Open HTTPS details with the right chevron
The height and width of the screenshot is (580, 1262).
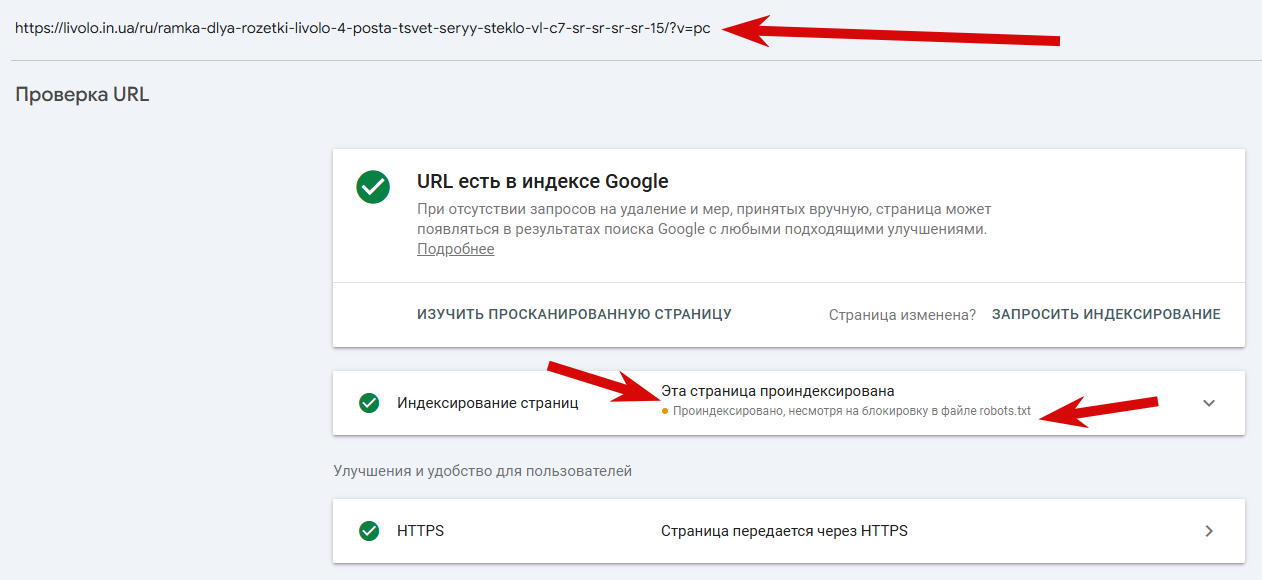point(1209,531)
